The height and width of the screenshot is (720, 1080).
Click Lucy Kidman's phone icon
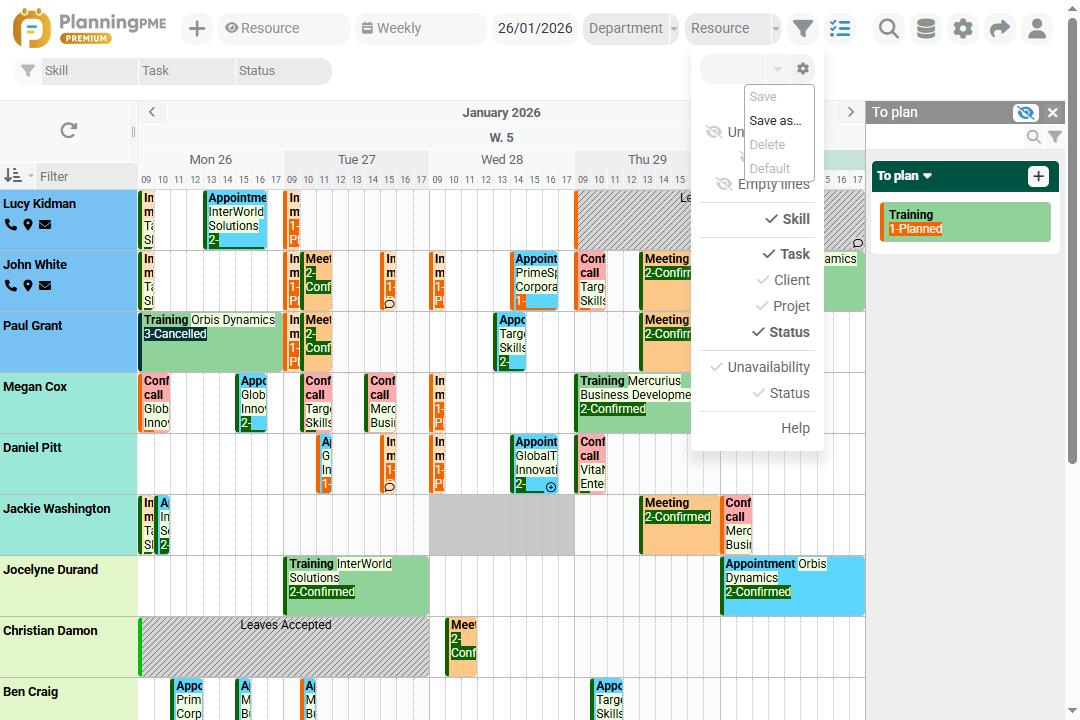tap(11, 225)
